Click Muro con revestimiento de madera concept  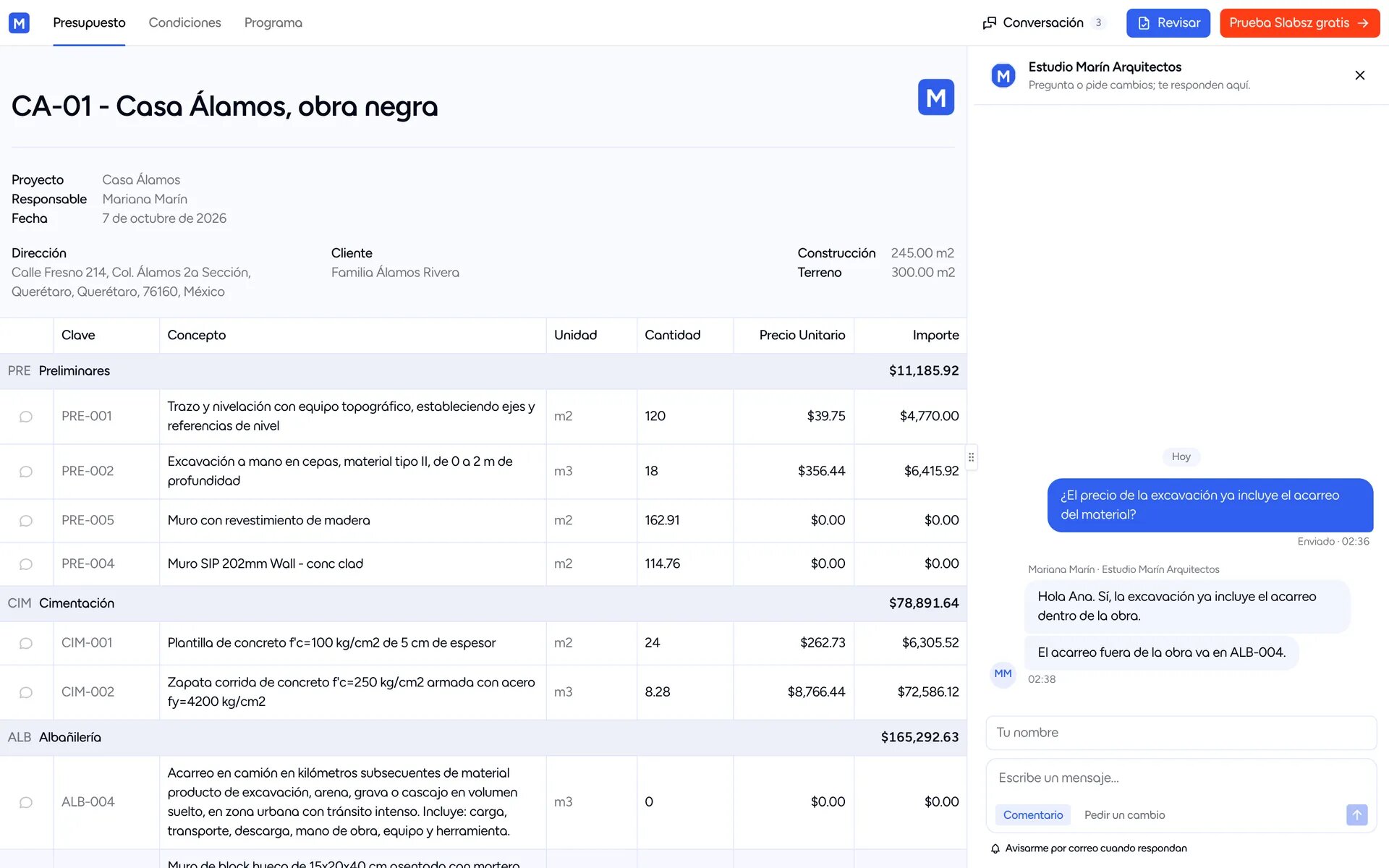268,521
